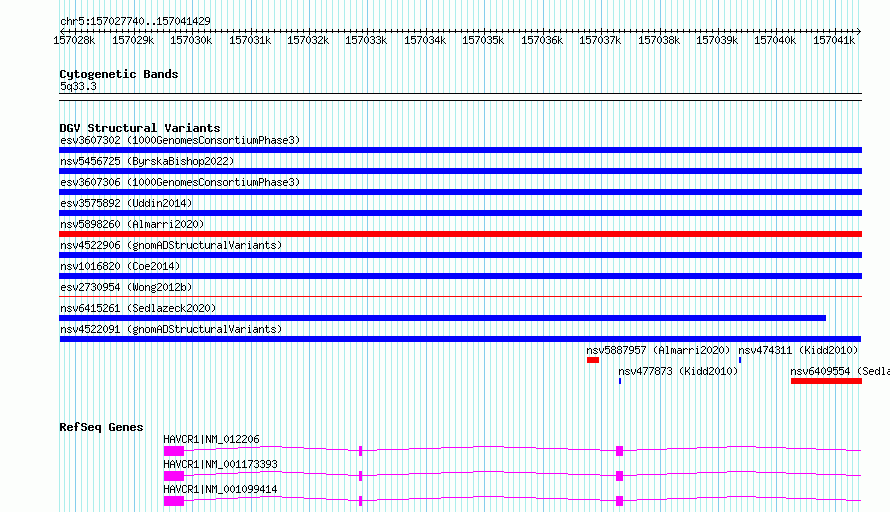Click the 157028k ruler position
The height and width of the screenshot is (512, 890).
(x=74, y=40)
